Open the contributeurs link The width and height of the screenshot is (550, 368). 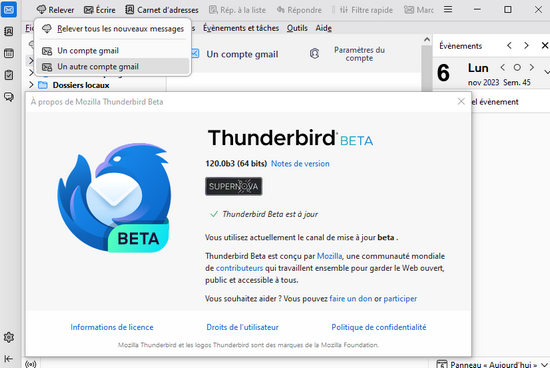[239, 268]
